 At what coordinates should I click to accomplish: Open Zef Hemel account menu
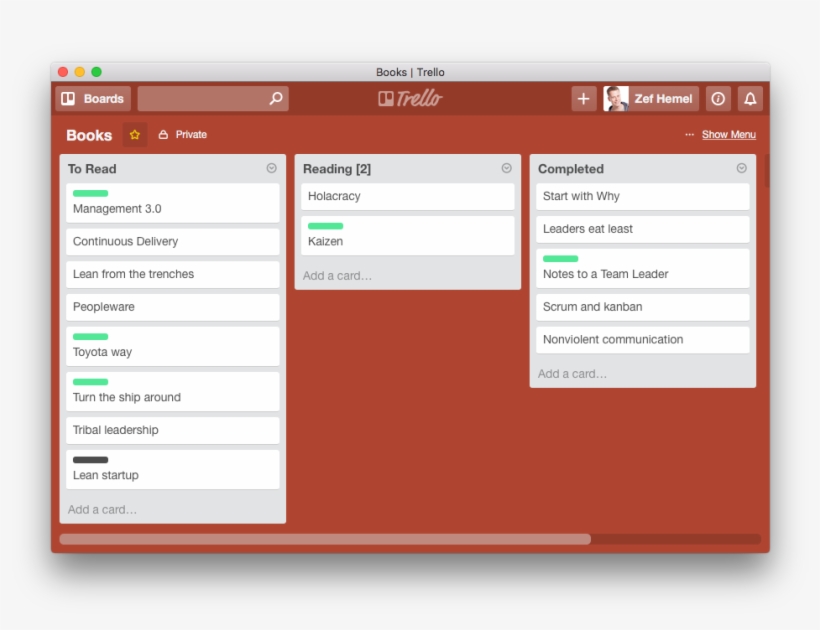click(x=651, y=99)
